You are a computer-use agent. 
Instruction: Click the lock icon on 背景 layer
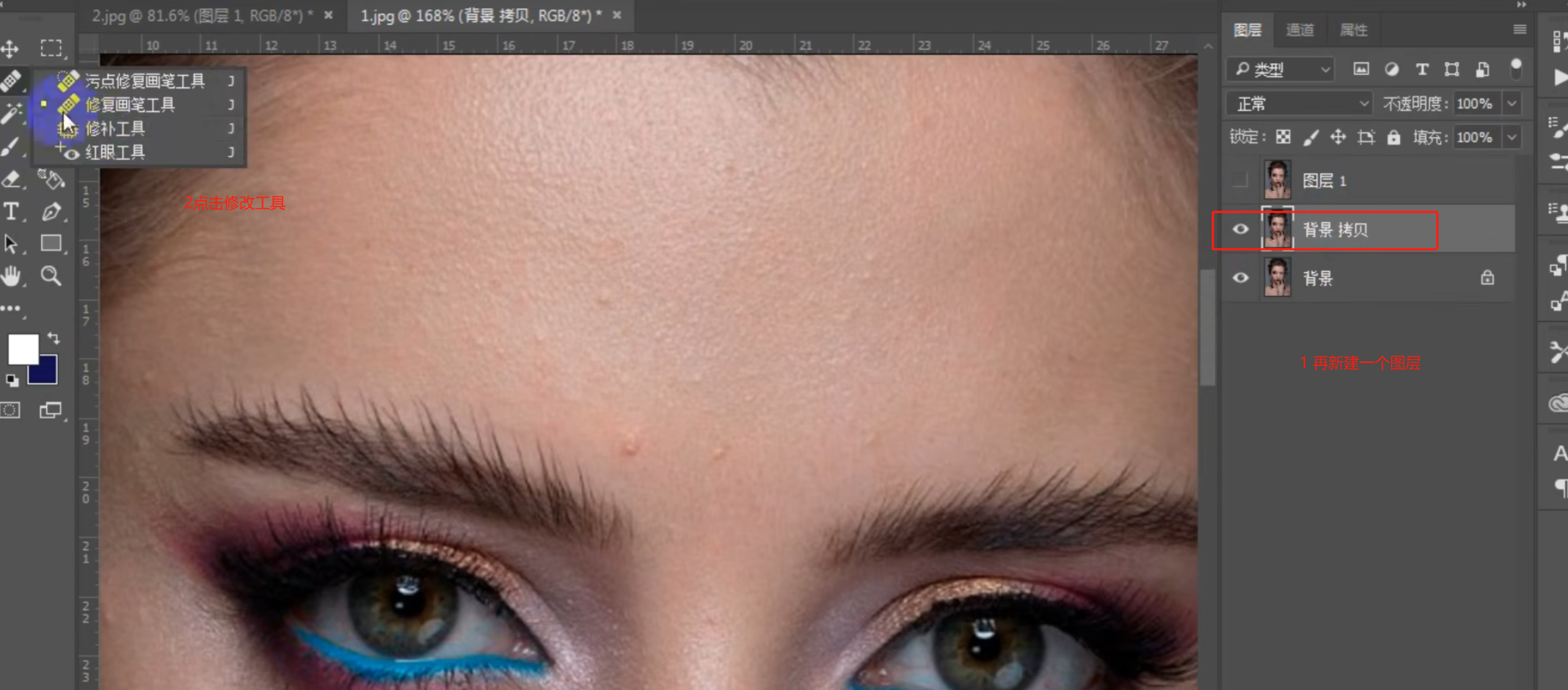point(1487,277)
